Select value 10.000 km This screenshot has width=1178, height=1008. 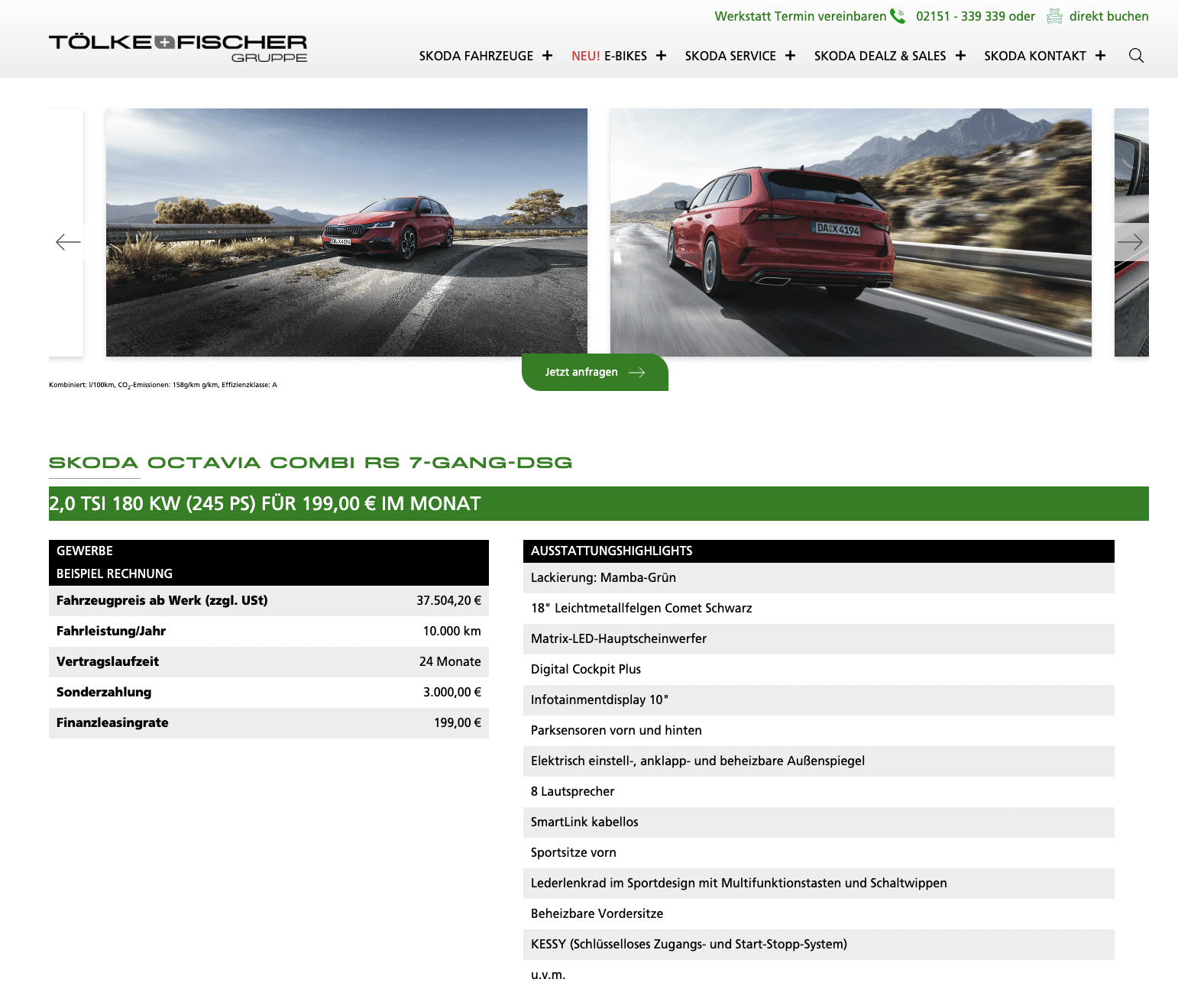coord(452,631)
